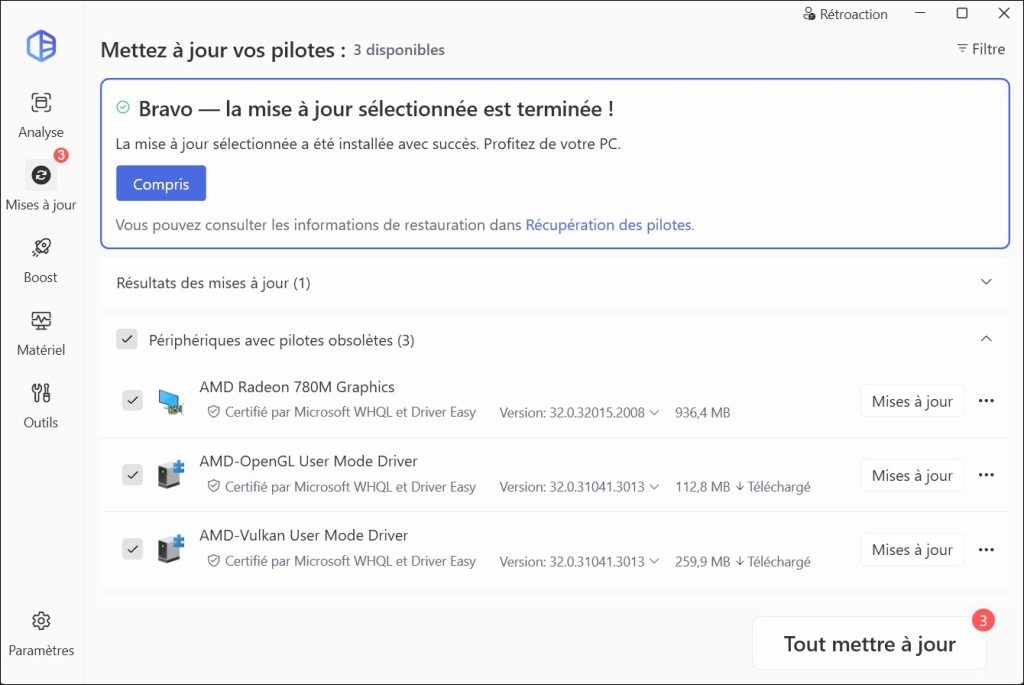
Task: Click the Driver Easy logo icon
Action: coord(41,46)
